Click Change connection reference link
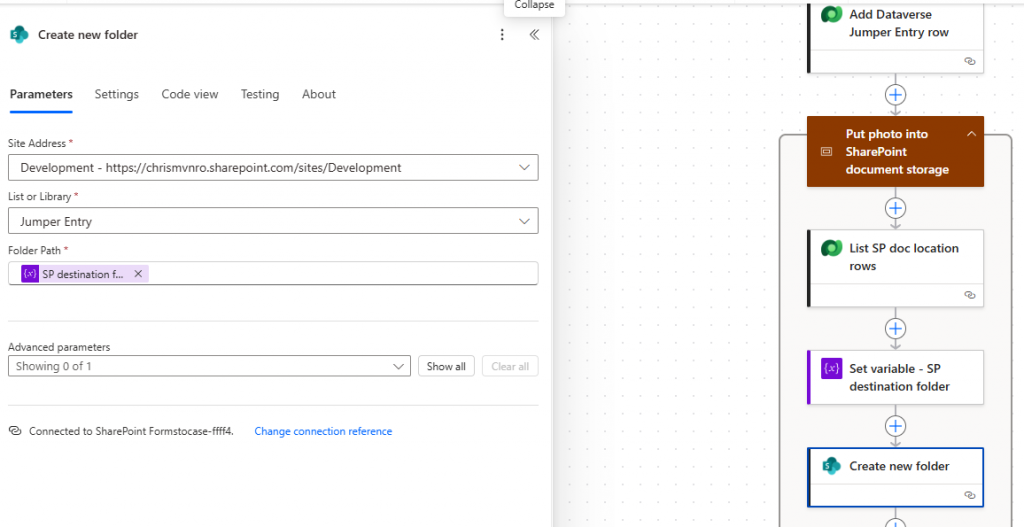This screenshot has height=527, width=1024. pyautogui.click(x=323, y=432)
